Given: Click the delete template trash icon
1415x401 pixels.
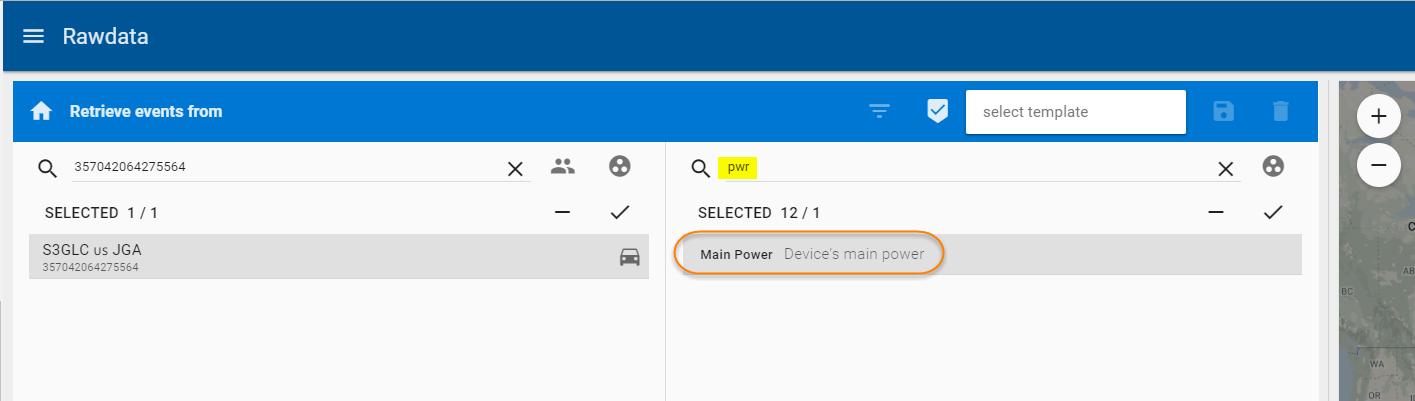Looking at the screenshot, I should 1281,112.
